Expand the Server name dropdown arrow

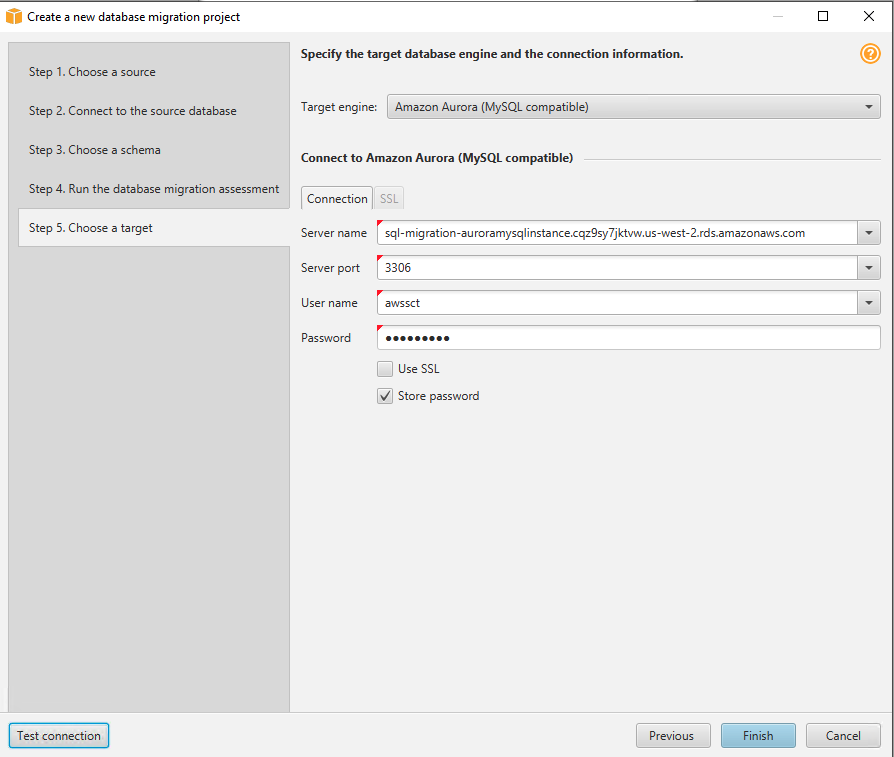869,233
